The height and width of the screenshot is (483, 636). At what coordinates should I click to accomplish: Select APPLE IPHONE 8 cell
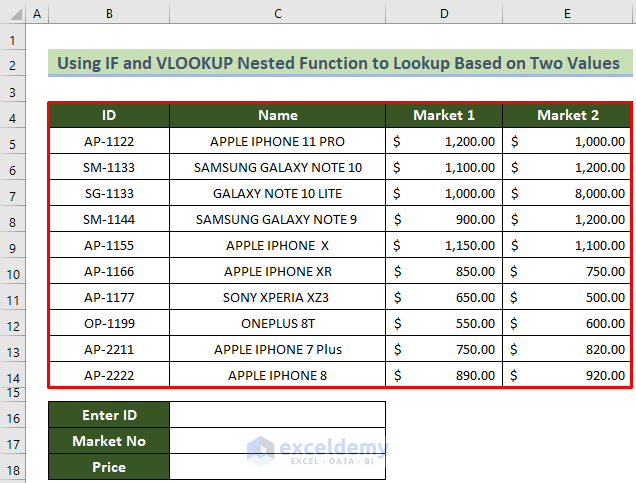[277, 375]
